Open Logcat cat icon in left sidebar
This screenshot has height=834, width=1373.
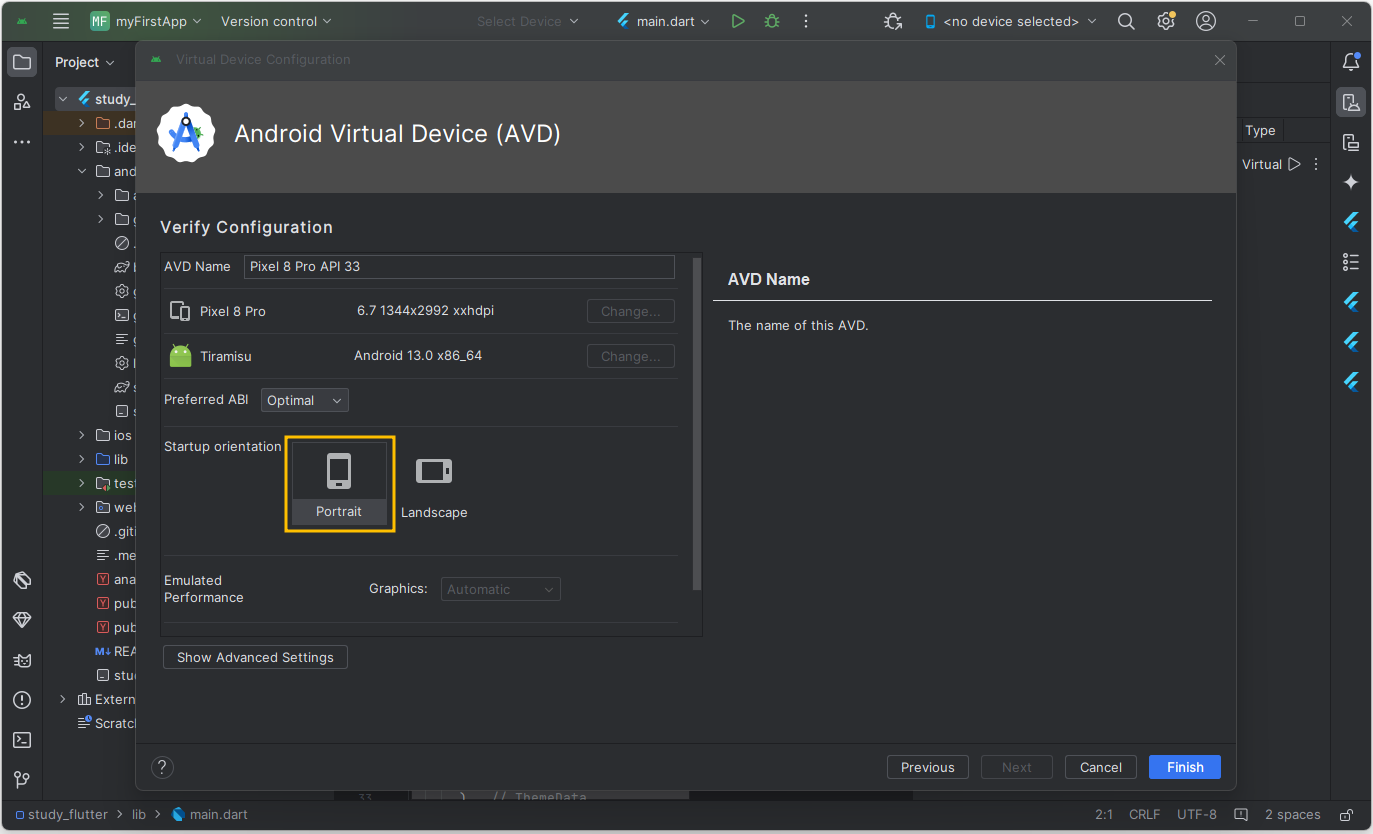[22, 660]
